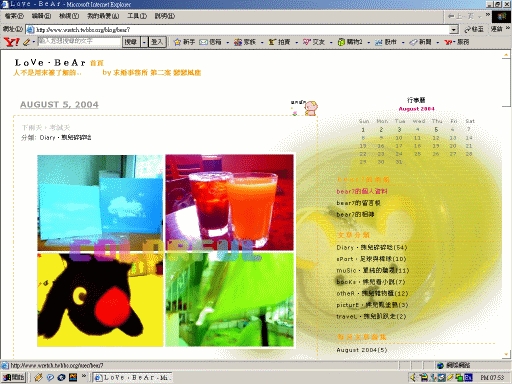This screenshot has height=384, width=512.
Task: Click the LoVe‧BeAr window button on taskbar
Action: 132,377
